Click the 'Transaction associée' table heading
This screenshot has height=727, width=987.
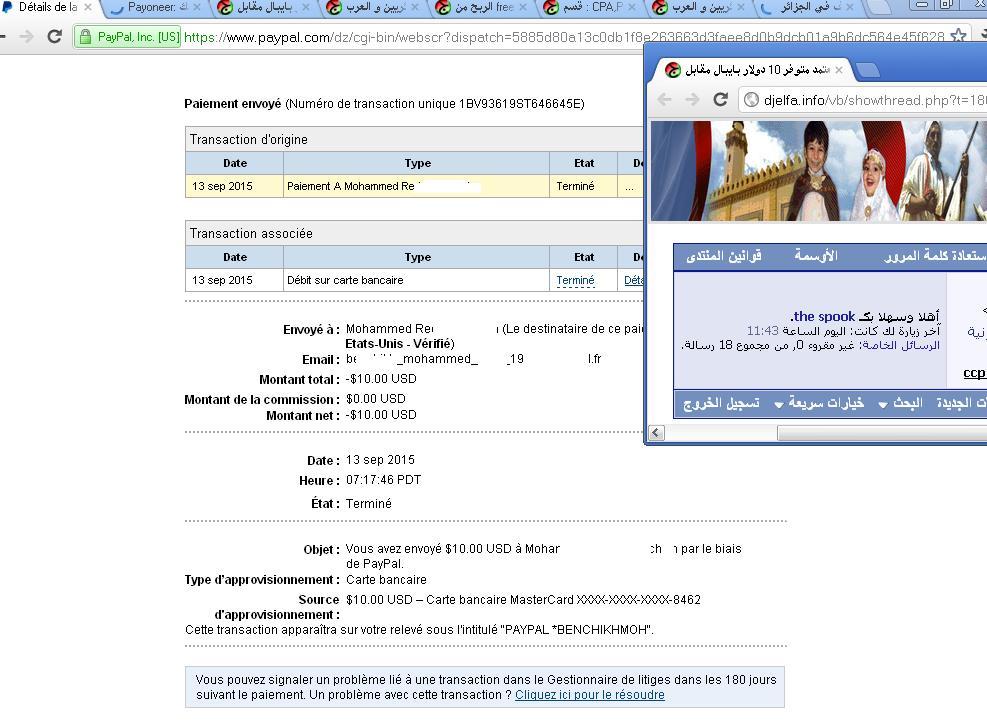(x=251, y=234)
